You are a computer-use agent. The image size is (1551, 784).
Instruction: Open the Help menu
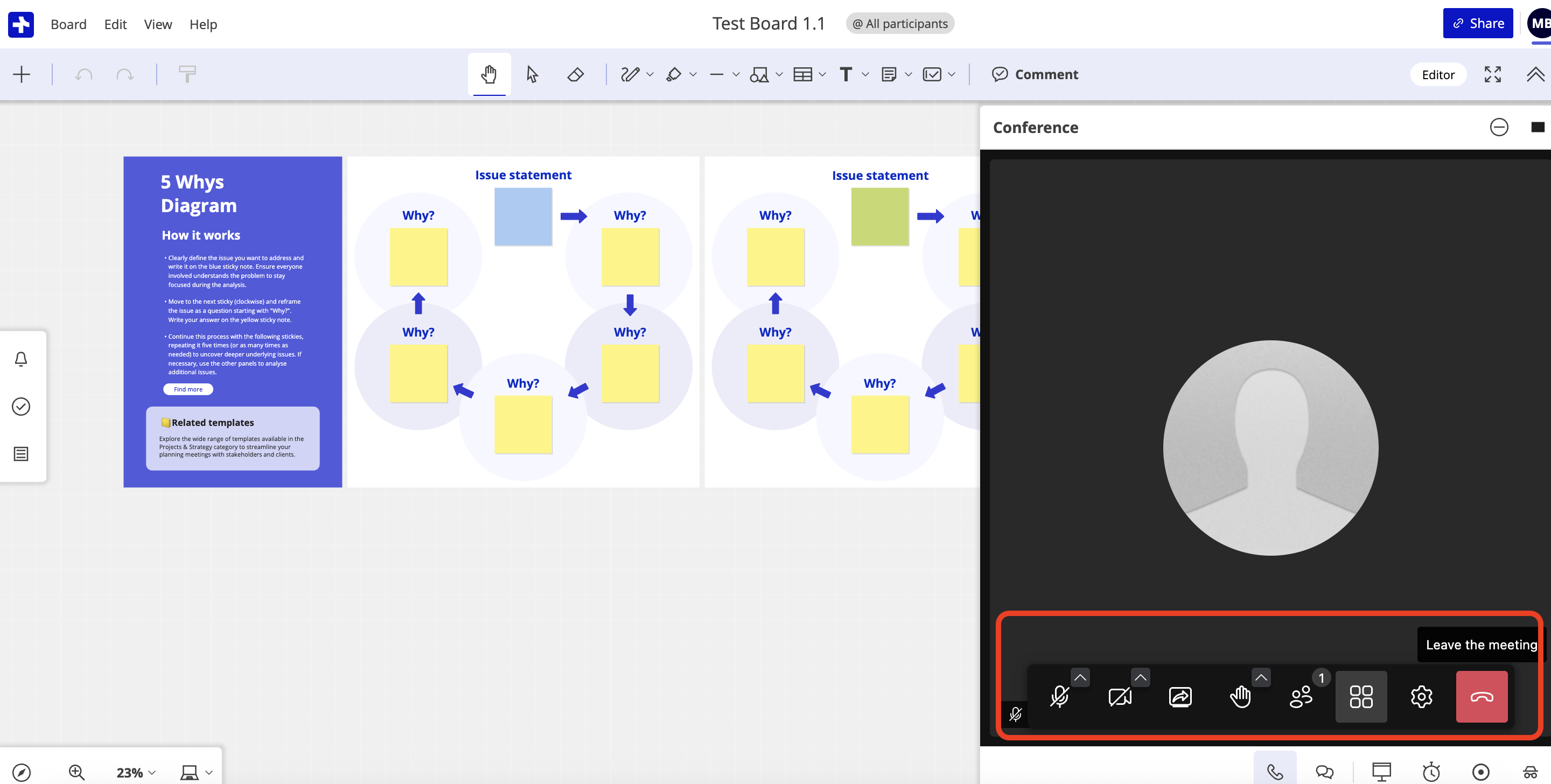[x=203, y=24]
